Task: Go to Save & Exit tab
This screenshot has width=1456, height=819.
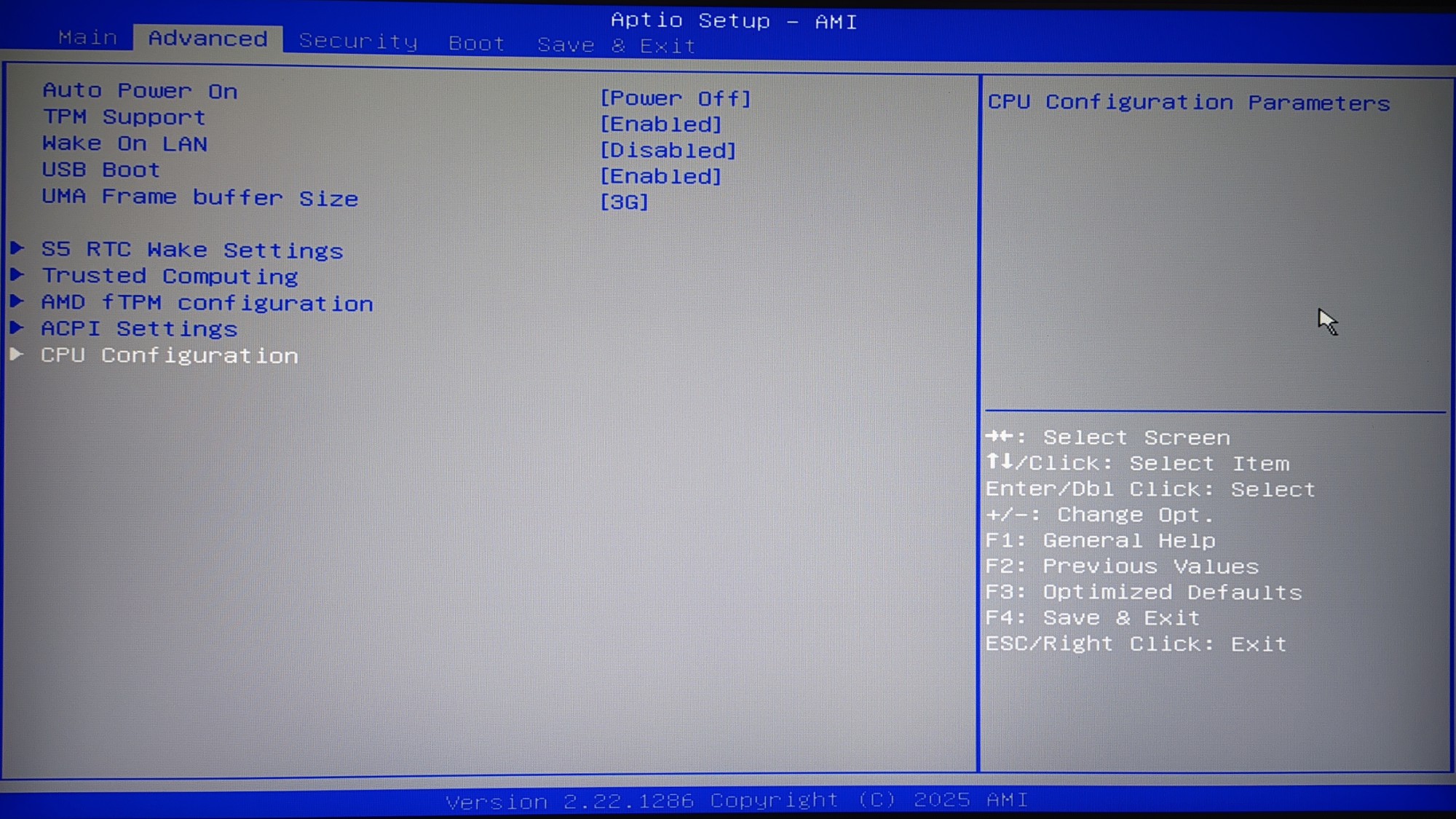Action: pyautogui.click(x=617, y=45)
